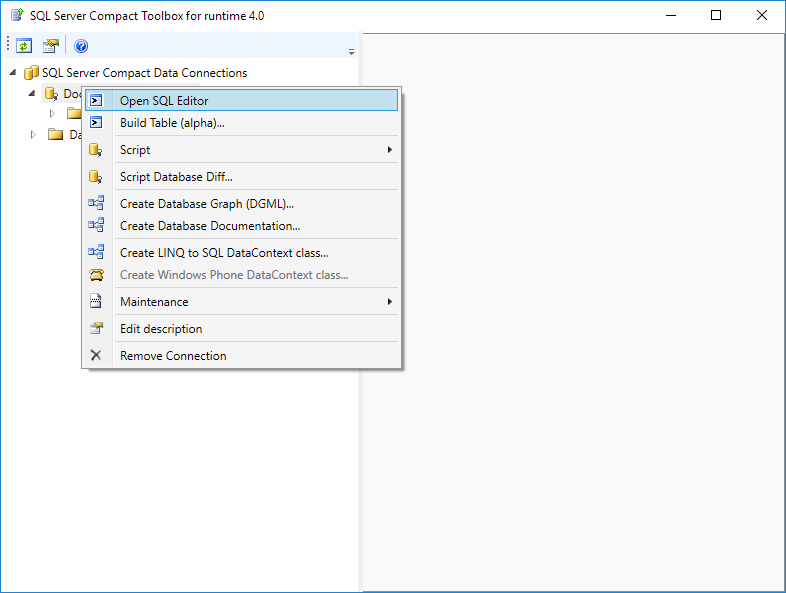
Task: Expand the Script submenu arrow
Action: [389, 150]
